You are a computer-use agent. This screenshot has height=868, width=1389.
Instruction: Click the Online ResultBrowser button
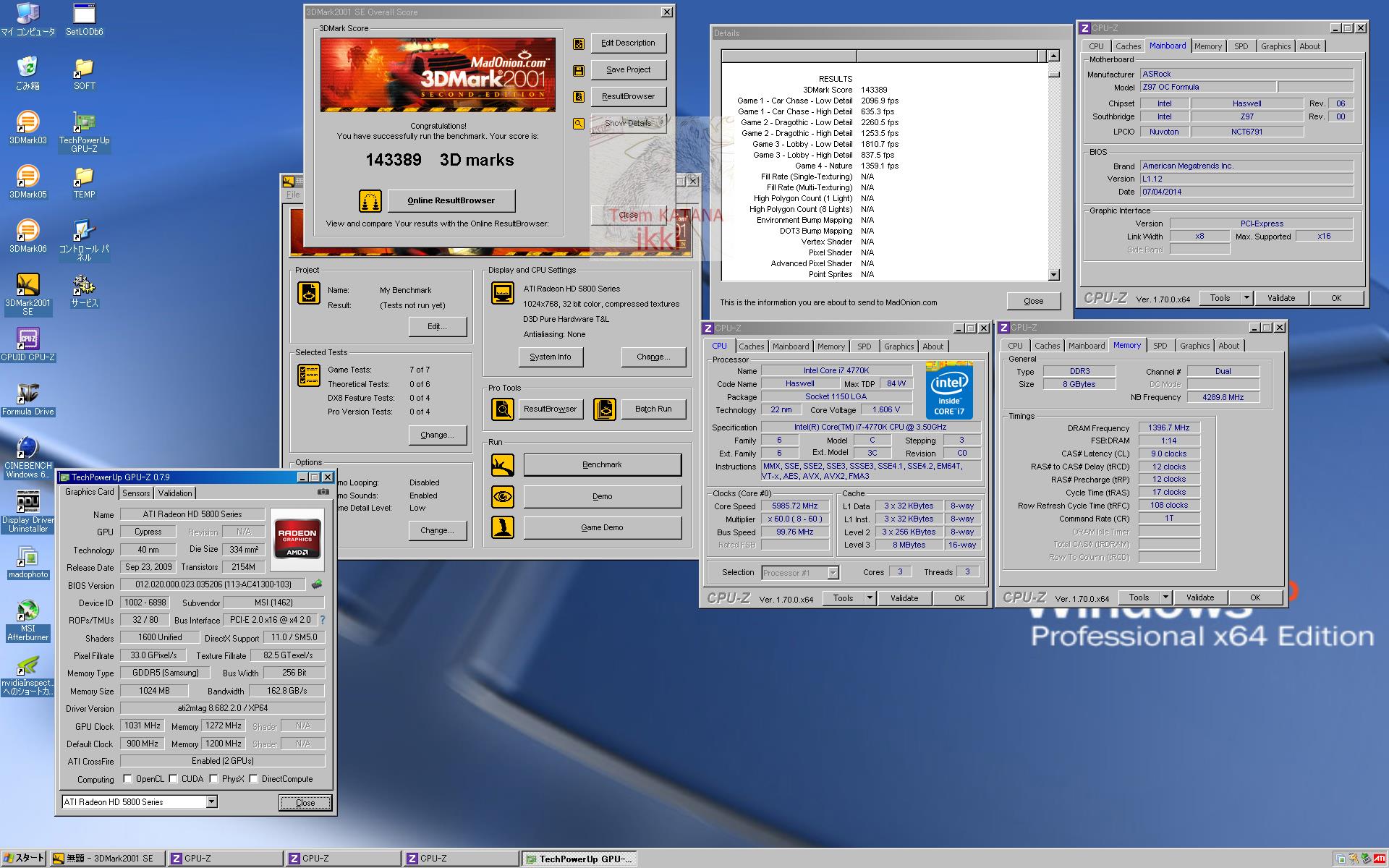pyautogui.click(x=451, y=201)
